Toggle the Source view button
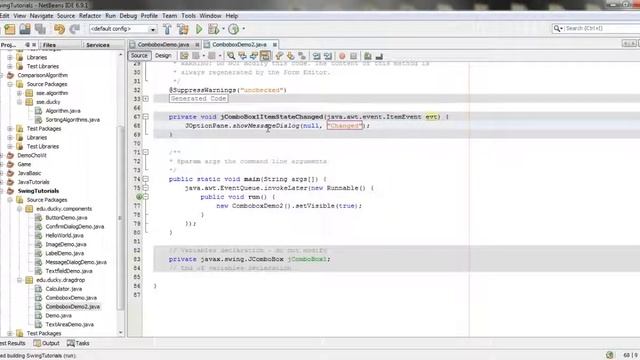Viewport: 640px width, 360px height. pyautogui.click(x=139, y=56)
